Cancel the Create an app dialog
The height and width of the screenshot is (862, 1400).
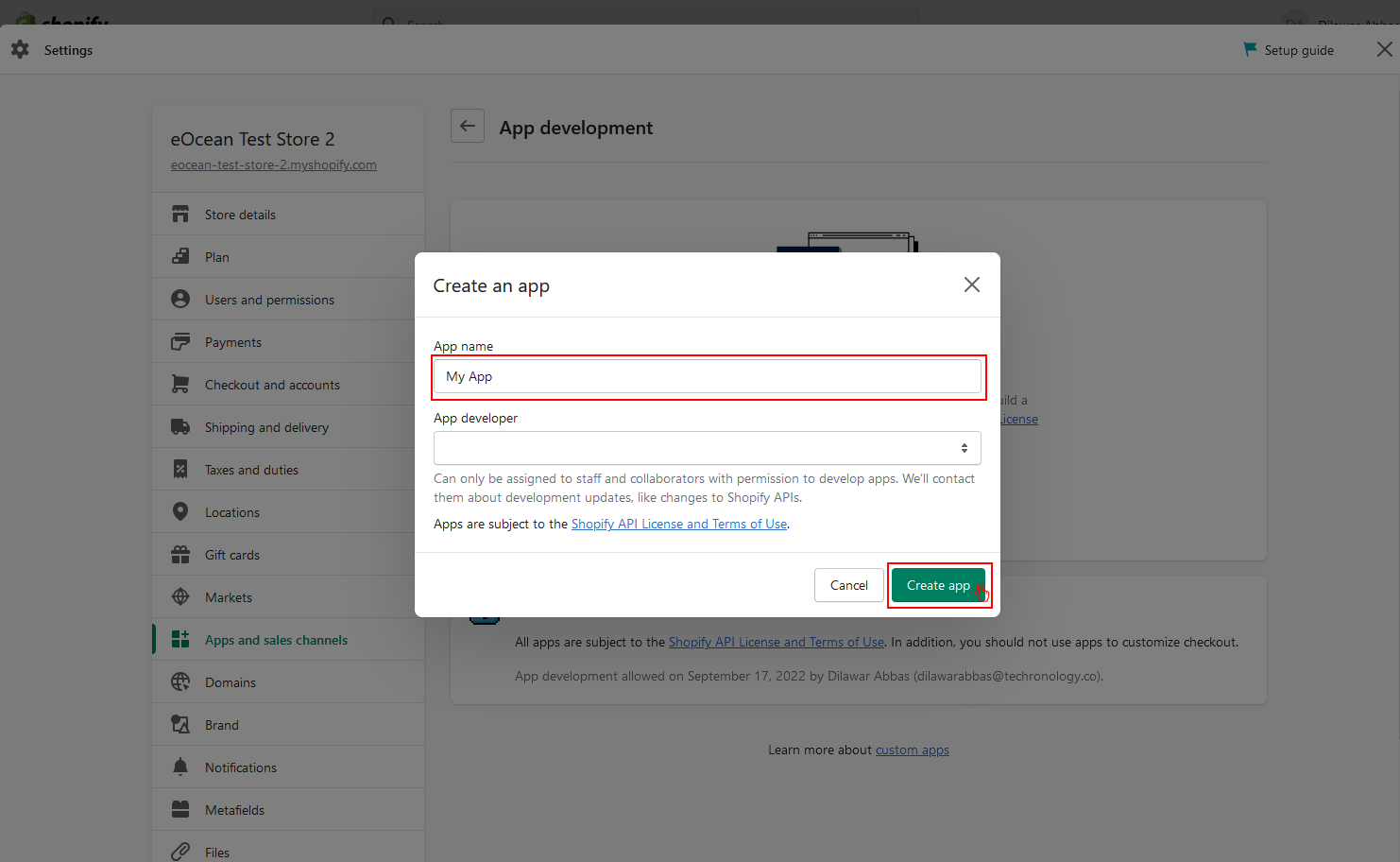tap(848, 585)
